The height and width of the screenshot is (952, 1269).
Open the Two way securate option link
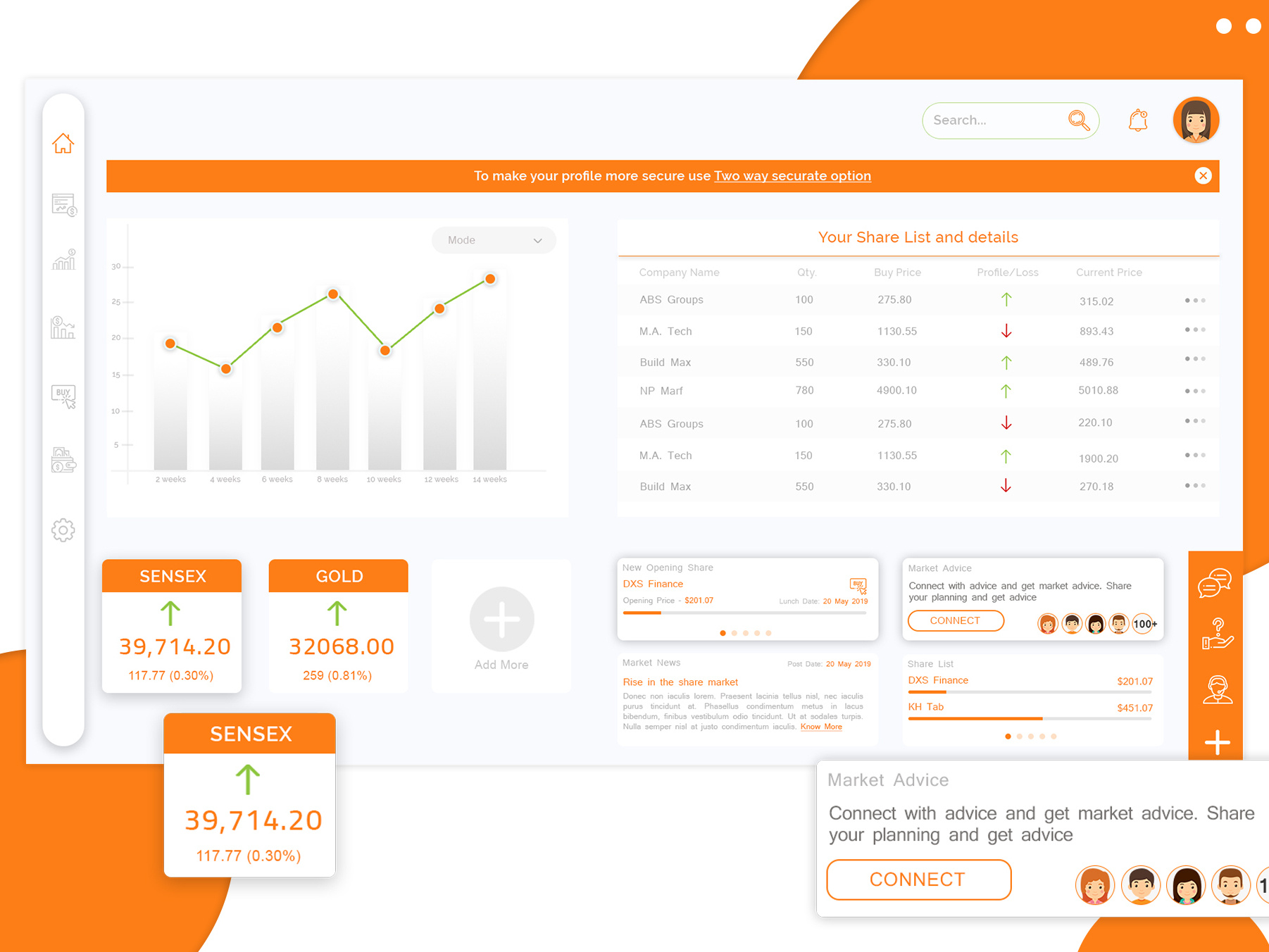click(x=792, y=176)
